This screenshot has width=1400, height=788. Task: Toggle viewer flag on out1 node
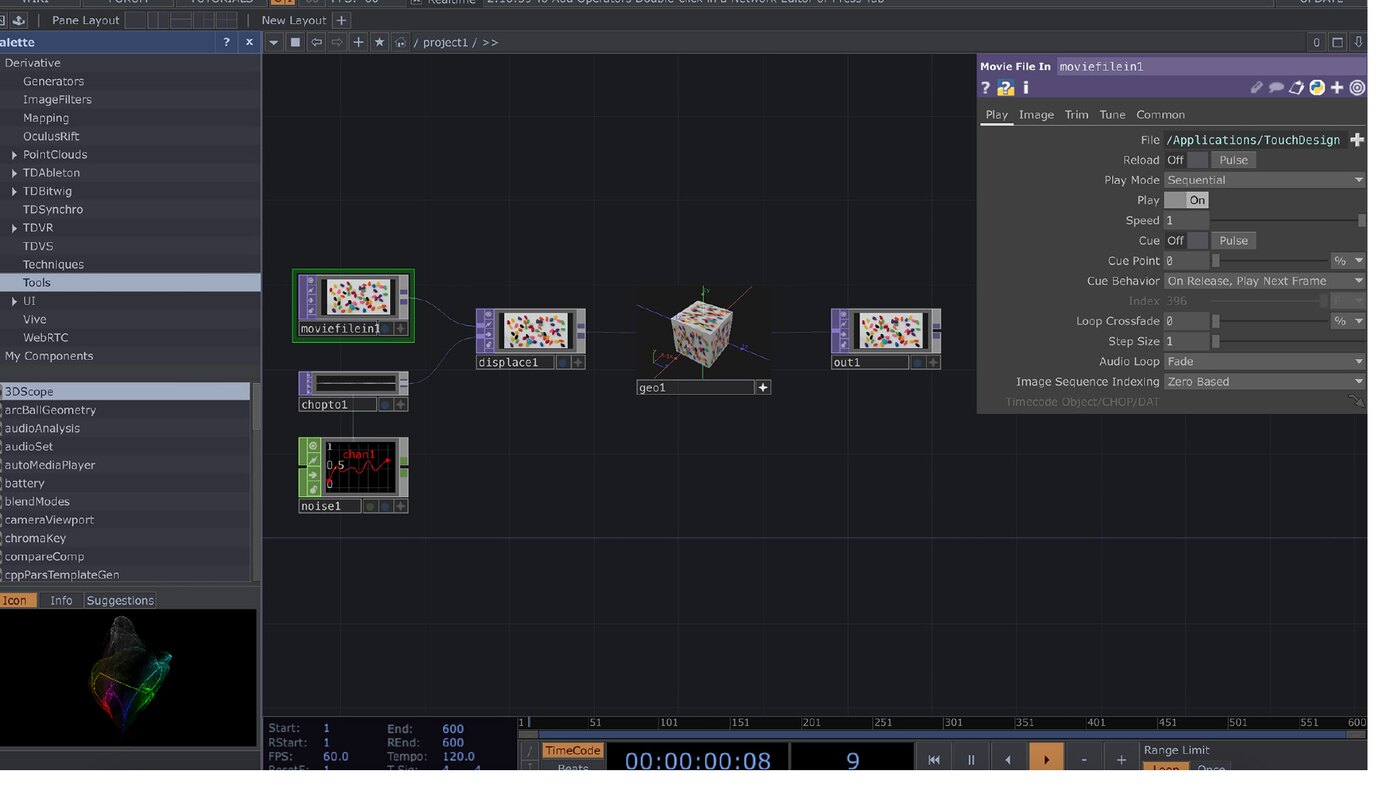coord(918,362)
